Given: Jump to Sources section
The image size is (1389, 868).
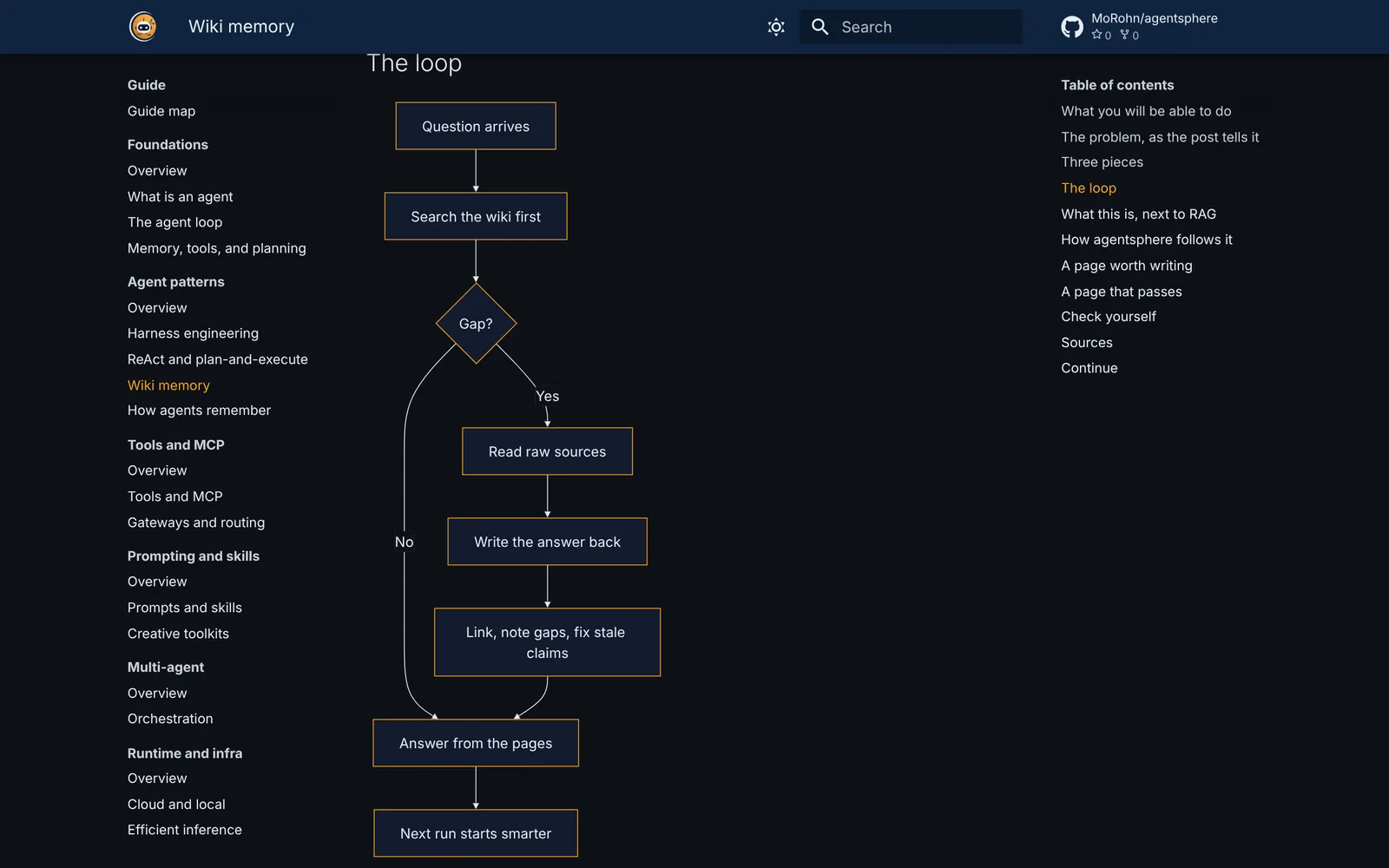Looking at the screenshot, I should click(x=1086, y=343).
